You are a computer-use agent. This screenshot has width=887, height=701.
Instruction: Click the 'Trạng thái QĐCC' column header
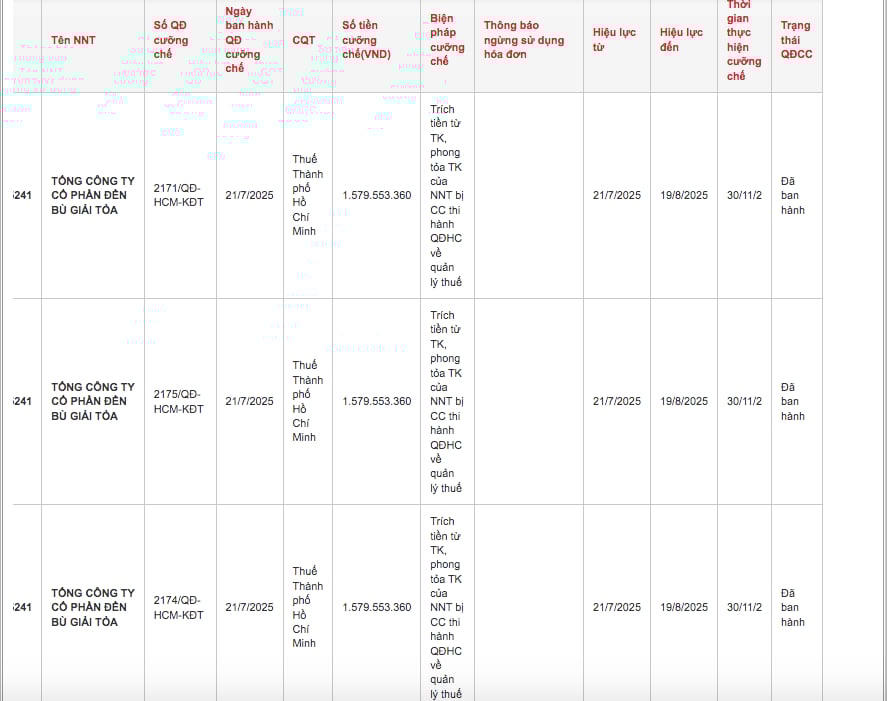tap(796, 40)
